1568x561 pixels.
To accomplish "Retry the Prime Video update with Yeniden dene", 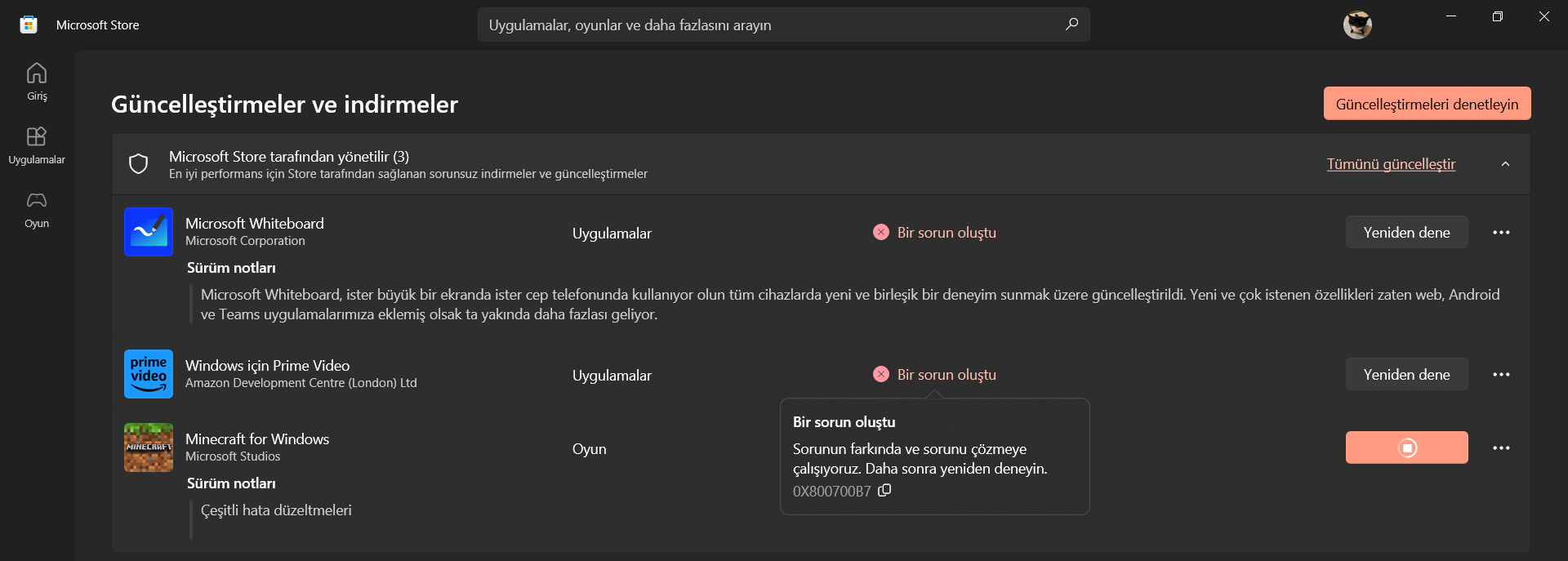I will click(x=1406, y=375).
